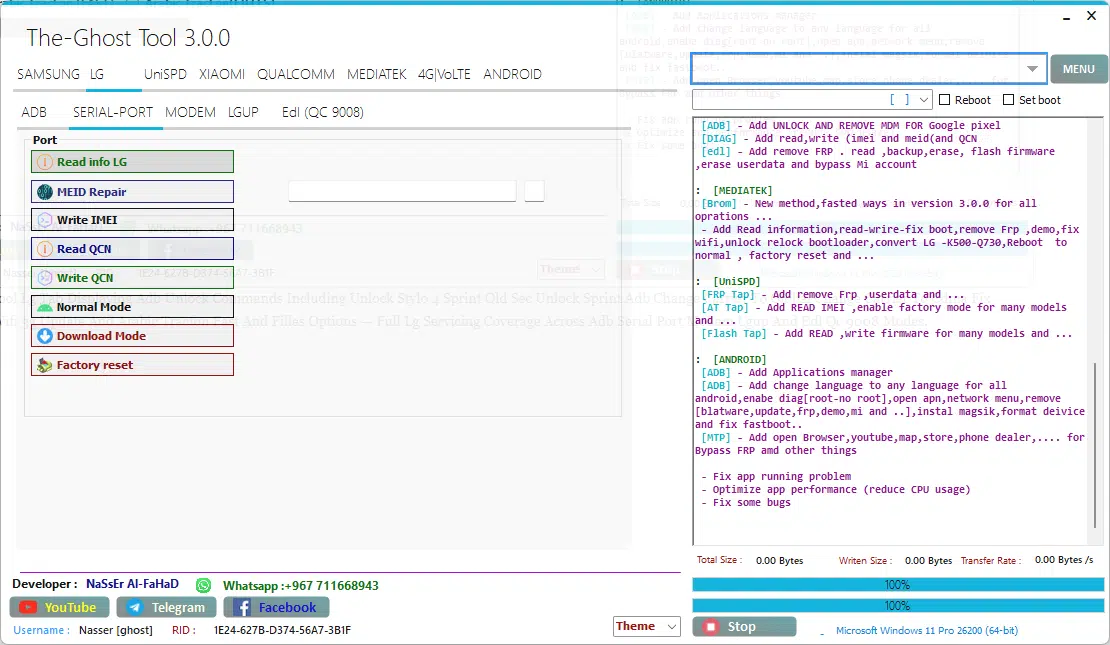Switch to the LG tab

pos(97,74)
